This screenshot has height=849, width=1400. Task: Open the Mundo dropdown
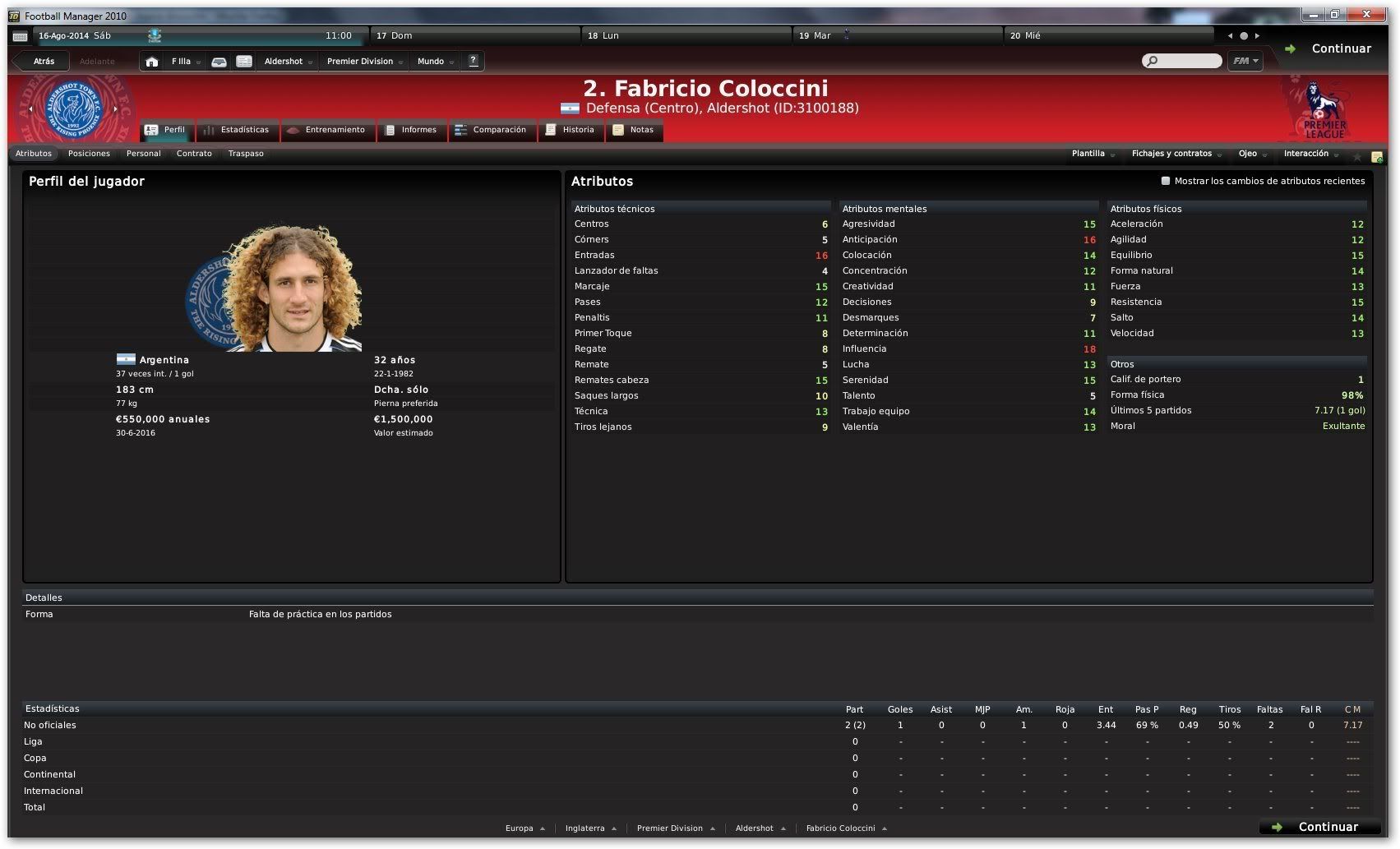(x=435, y=62)
